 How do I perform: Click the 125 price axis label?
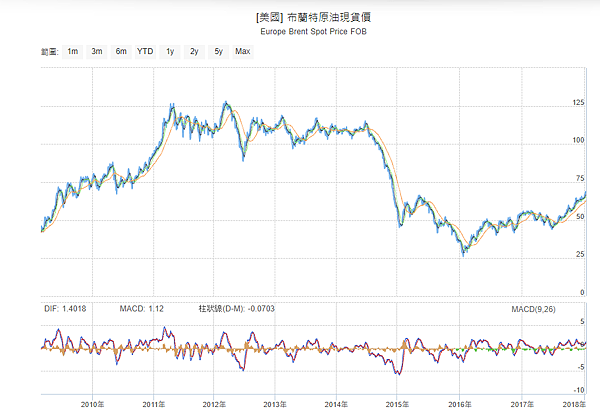pos(578,102)
